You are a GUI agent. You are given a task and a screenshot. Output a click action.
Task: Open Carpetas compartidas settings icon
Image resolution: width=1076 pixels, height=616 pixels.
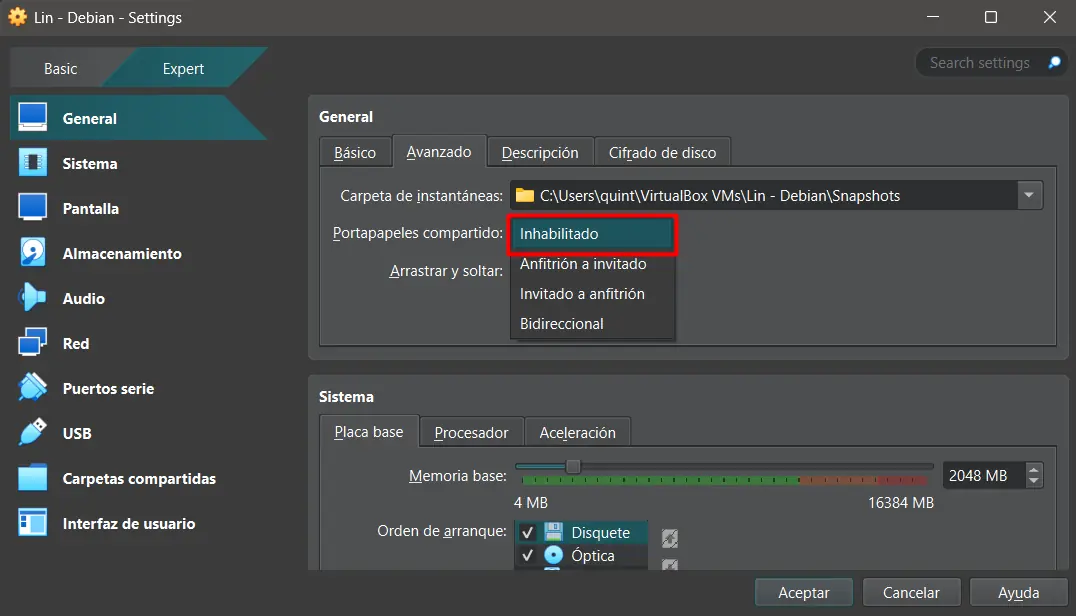[x=32, y=478]
